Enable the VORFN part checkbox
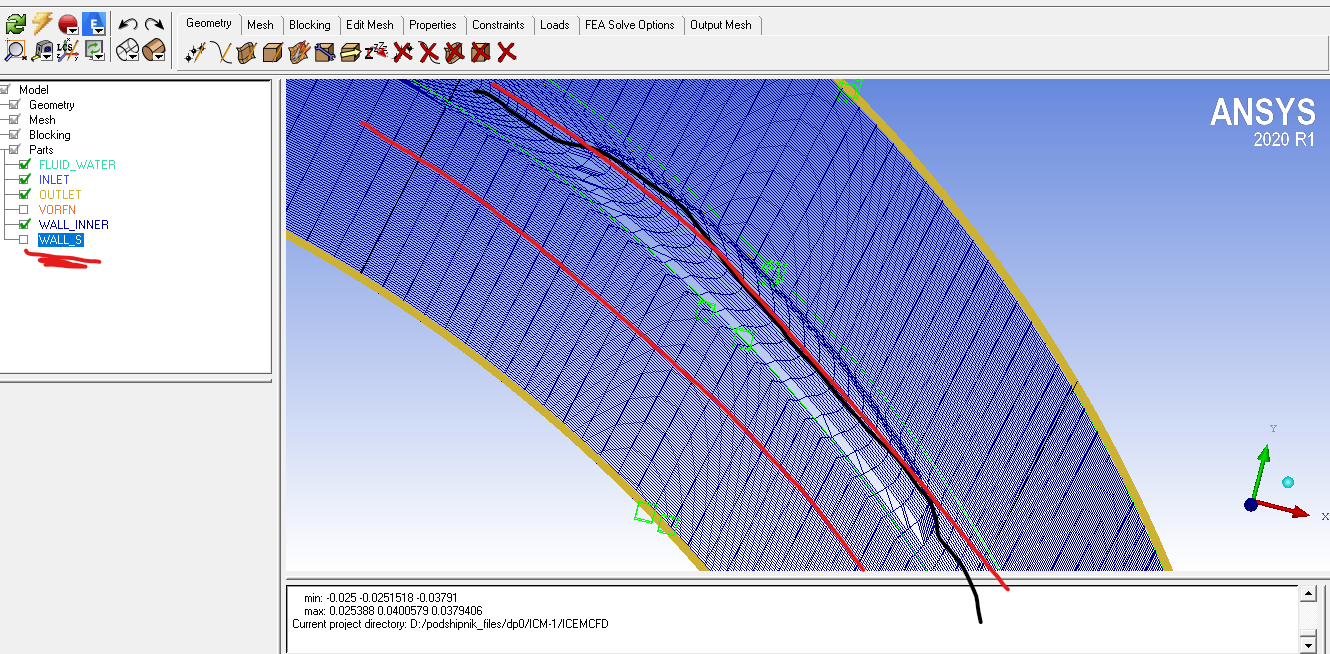This screenshot has width=1330, height=654. tap(24, 210)
